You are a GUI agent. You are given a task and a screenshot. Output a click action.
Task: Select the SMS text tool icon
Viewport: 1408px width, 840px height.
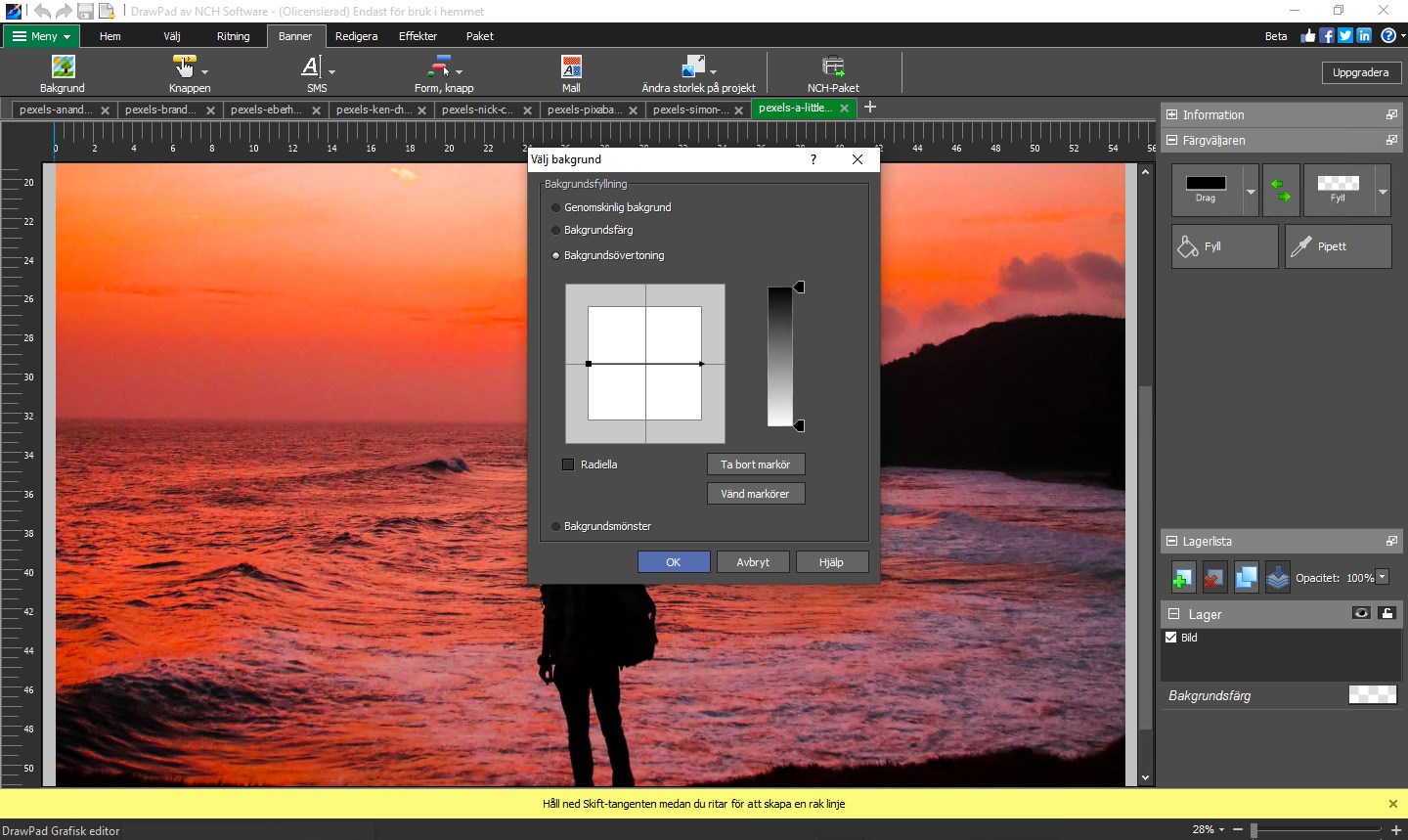click(x=311, y=67)
